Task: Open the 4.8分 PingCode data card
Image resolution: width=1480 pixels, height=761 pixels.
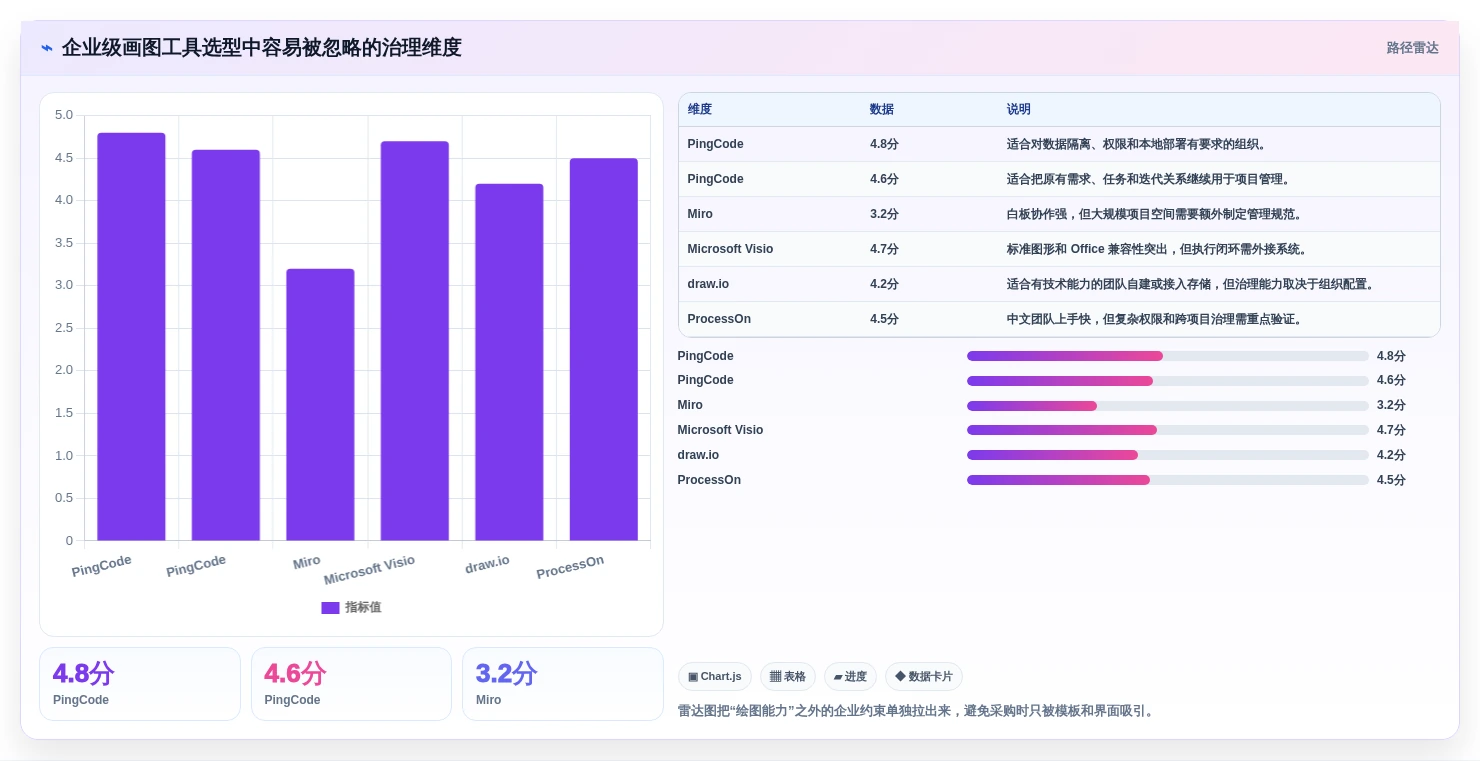Action: [140, 684]
